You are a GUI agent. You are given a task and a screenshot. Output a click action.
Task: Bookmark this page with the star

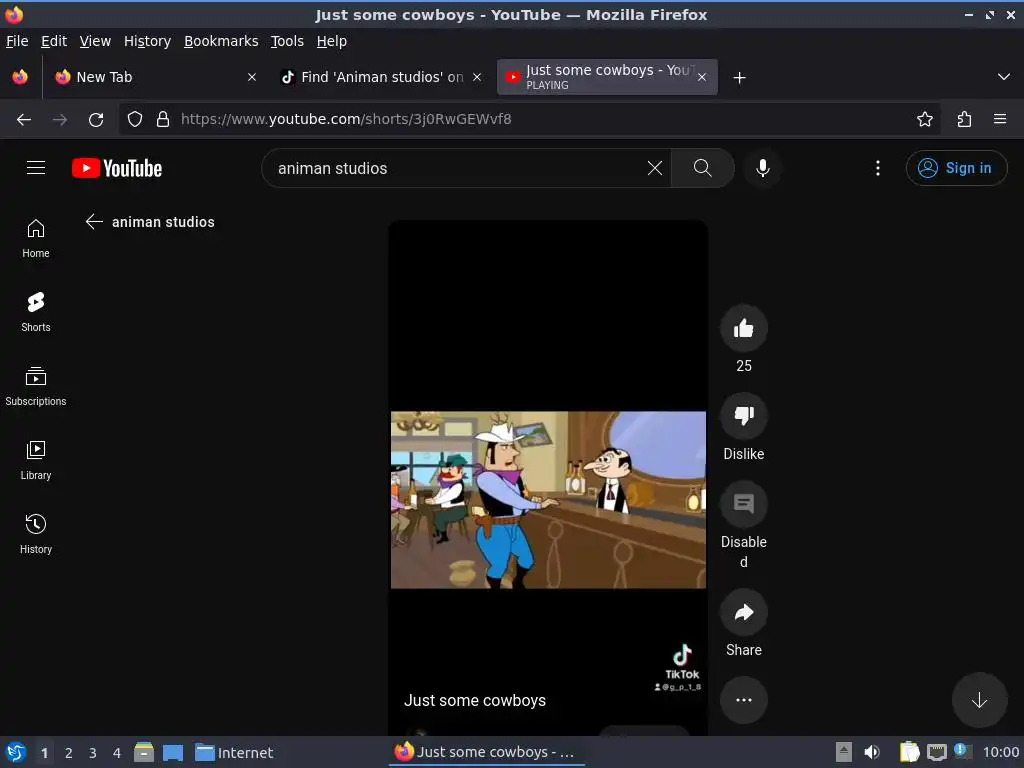(925, 120)
